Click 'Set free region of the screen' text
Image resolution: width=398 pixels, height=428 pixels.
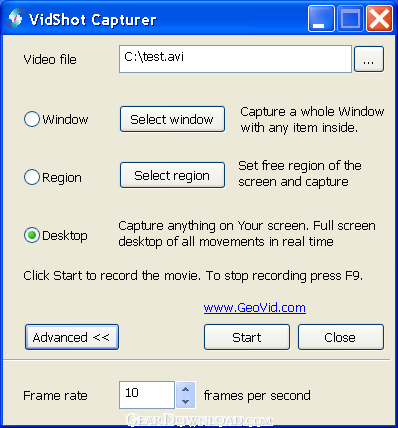(x=300, y=174)
